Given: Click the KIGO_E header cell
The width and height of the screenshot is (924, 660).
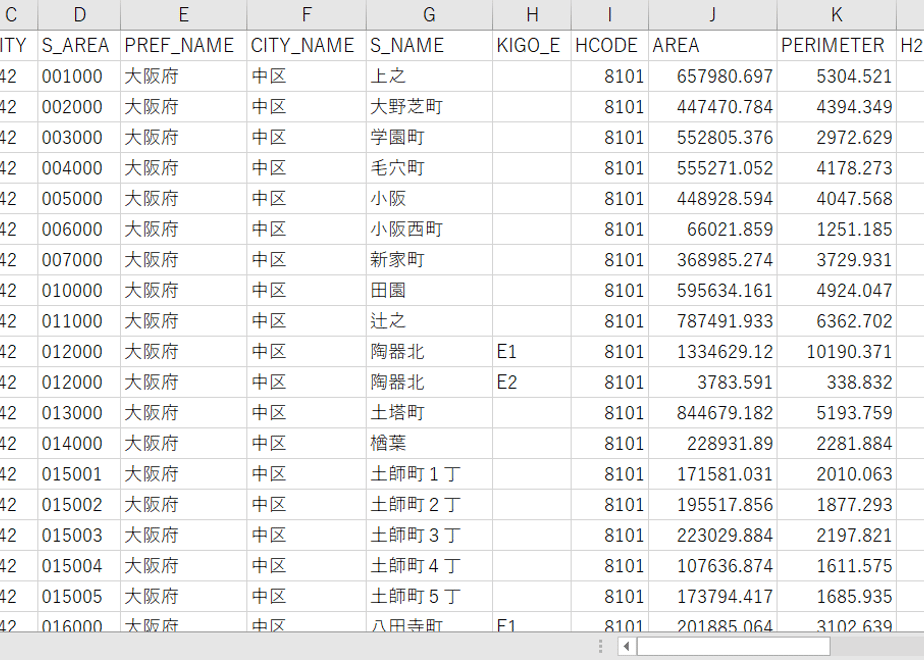Looking at the screenshot, I should click(x=532, y=45).
